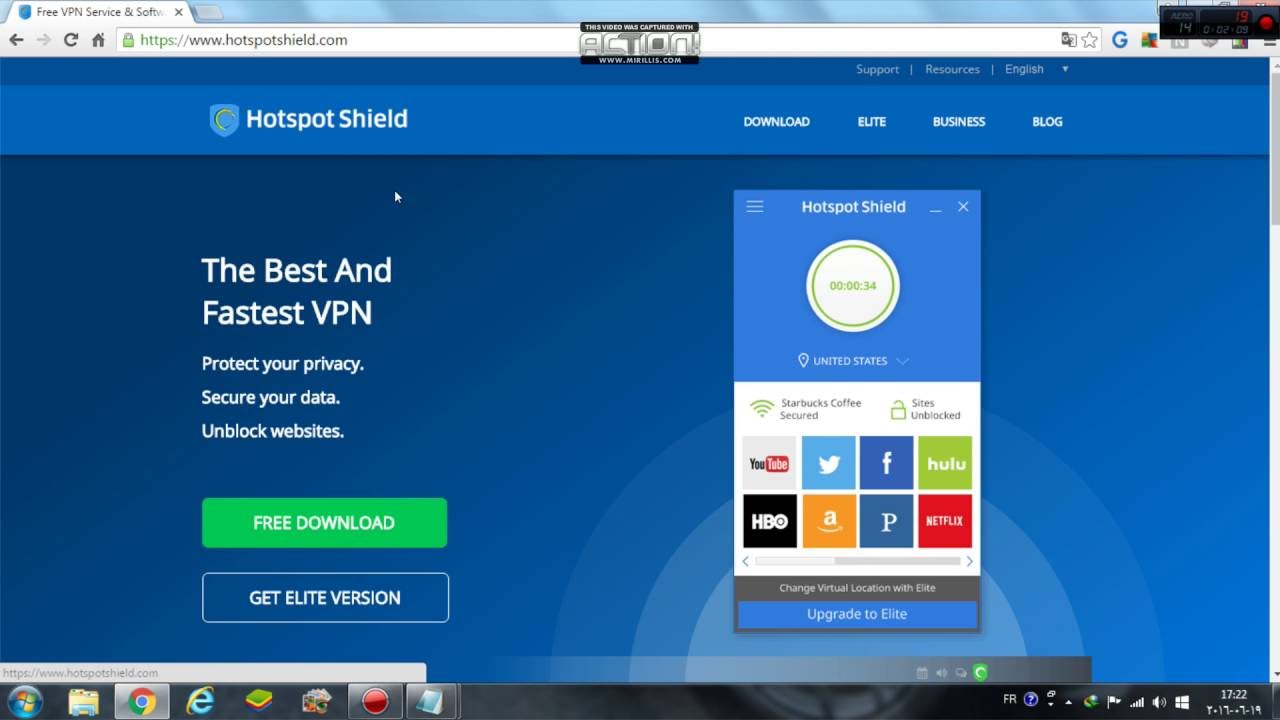The width and height of the screenshot is (1280, 720).
Task: Click the taskbar clock showing 17:22
Action: (1234, 701)
